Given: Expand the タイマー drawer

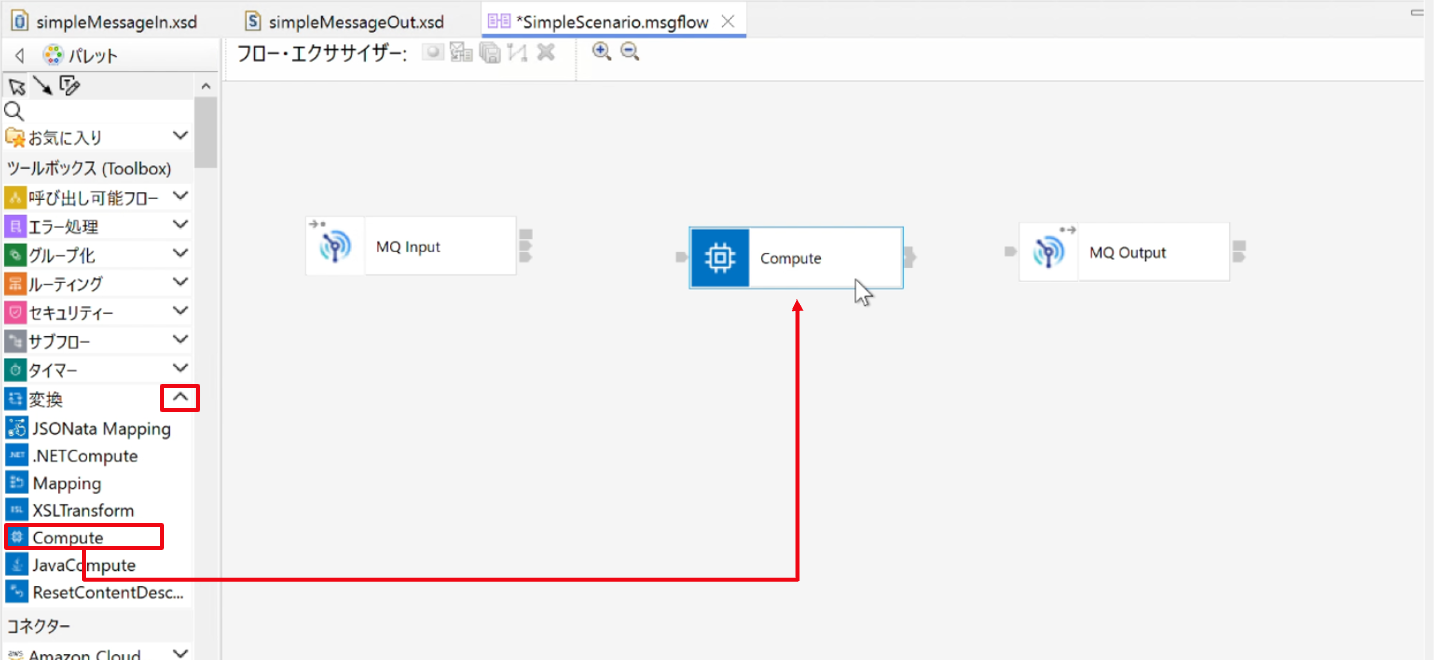Looking at the screenshot, I should [180, 369].
